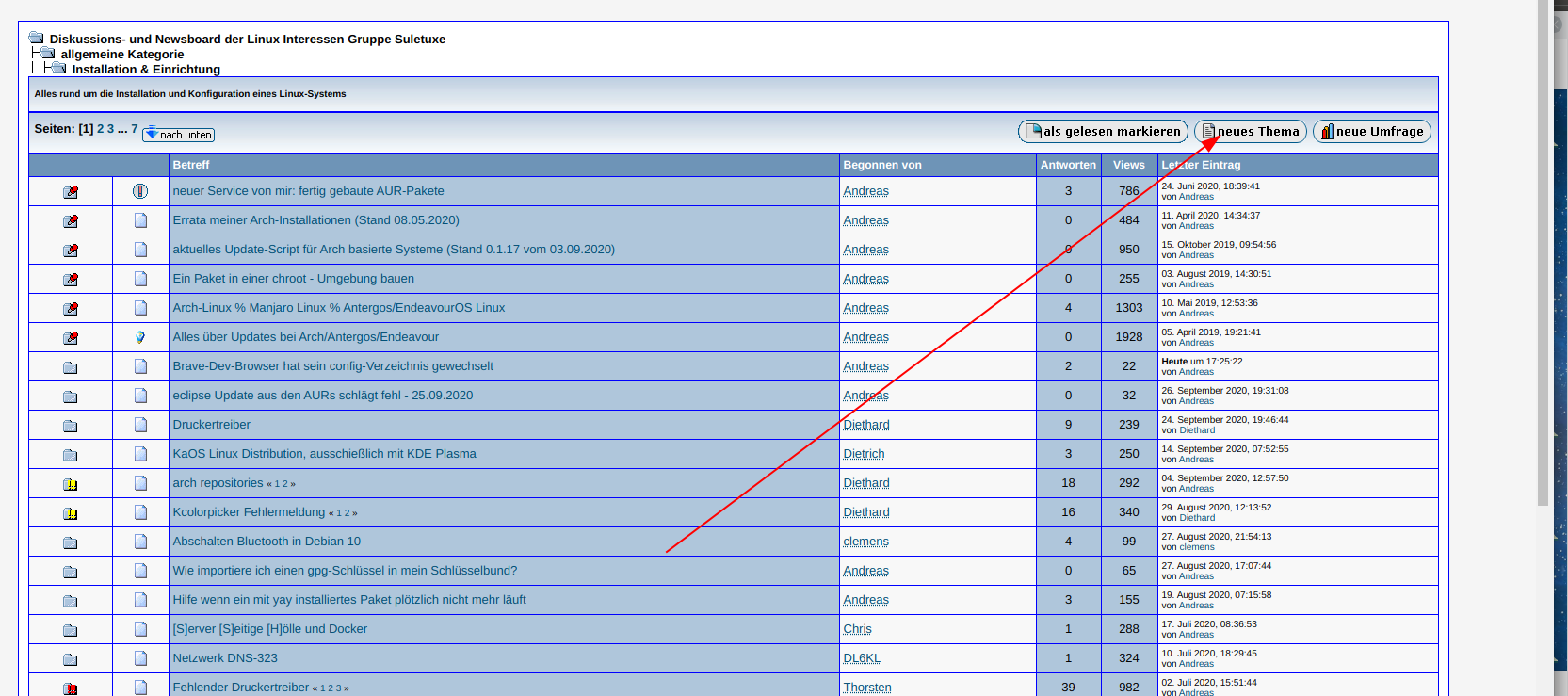
Task: Click the folder icon in 'Brave-Dev-Browser' row
Action: point(71,367)
